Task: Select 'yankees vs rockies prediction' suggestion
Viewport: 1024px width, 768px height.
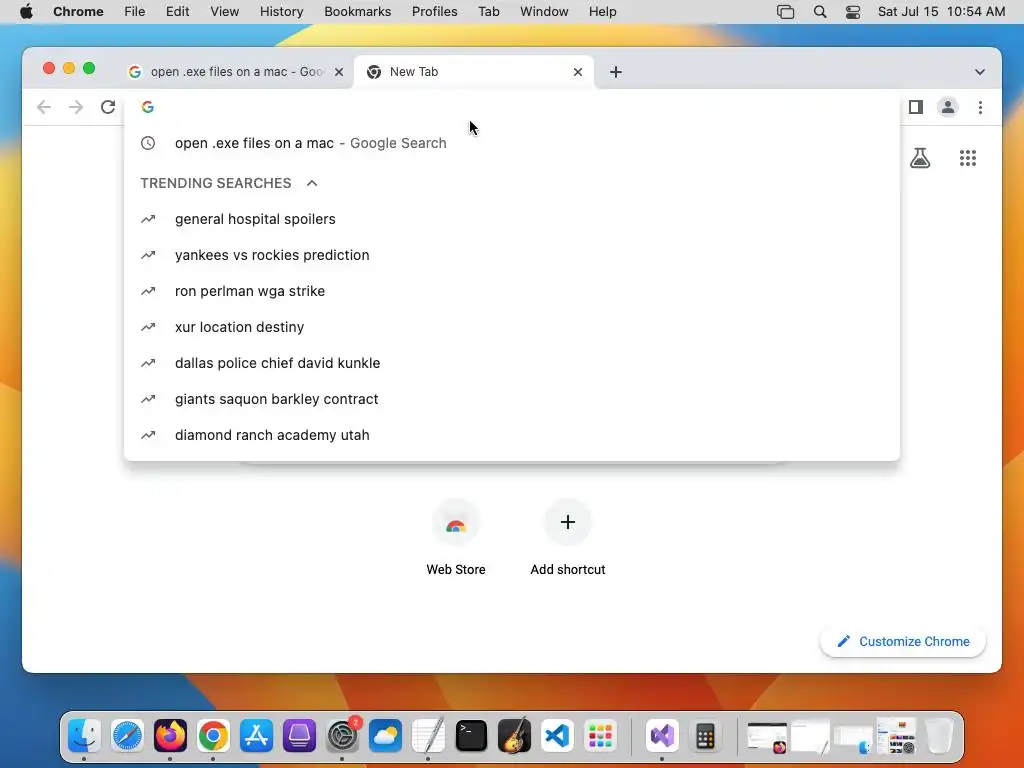Action: coord(512,255)
